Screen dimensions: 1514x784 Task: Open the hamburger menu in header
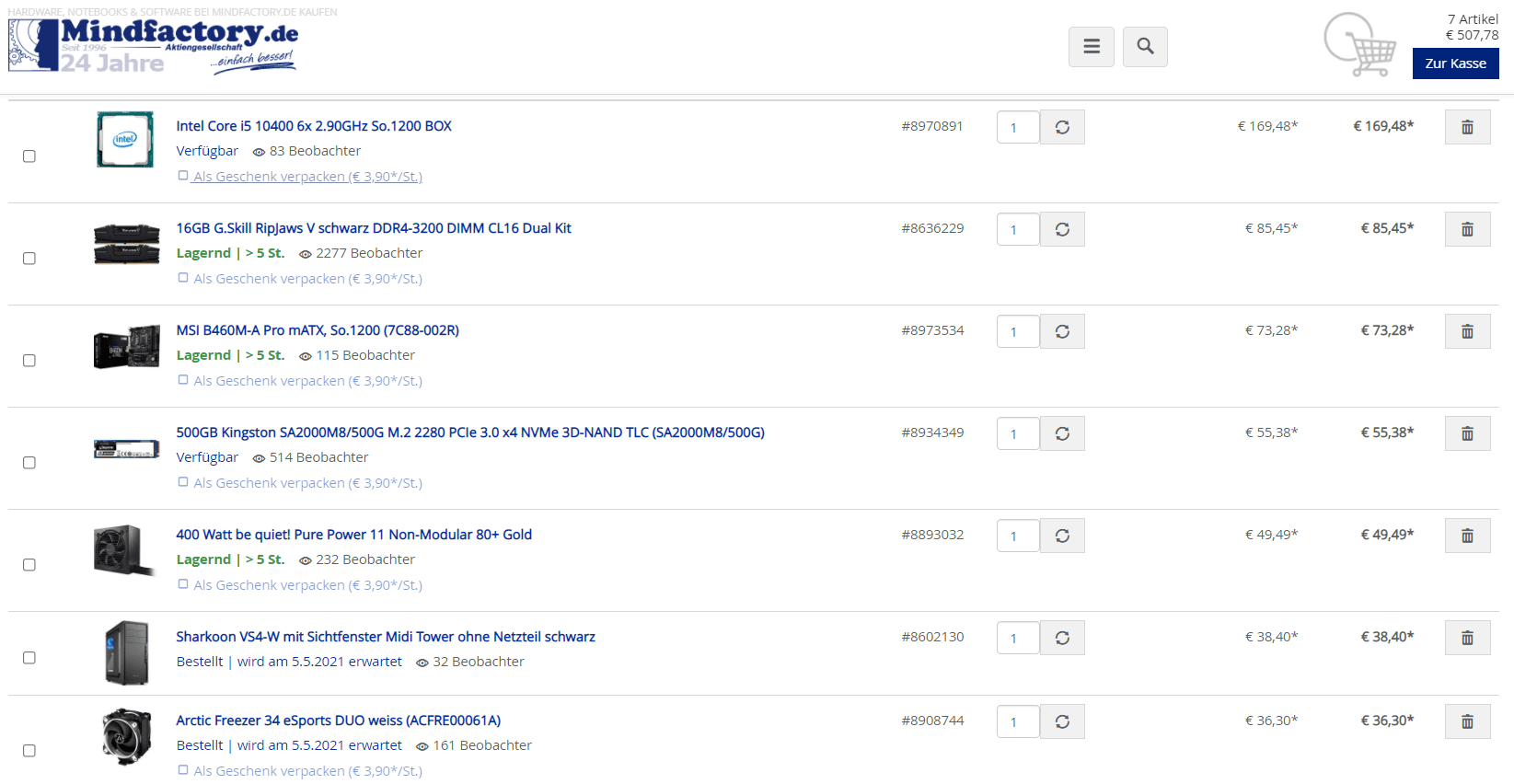[1092, 47]
